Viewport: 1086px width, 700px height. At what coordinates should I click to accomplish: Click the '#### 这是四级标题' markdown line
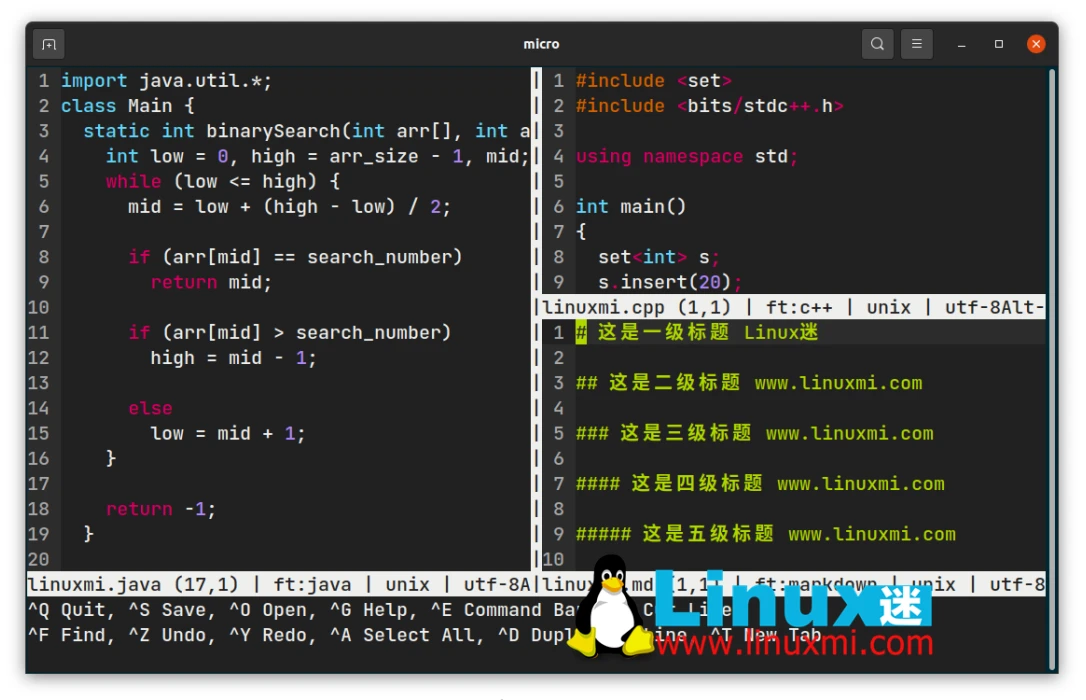coord(760,484)
